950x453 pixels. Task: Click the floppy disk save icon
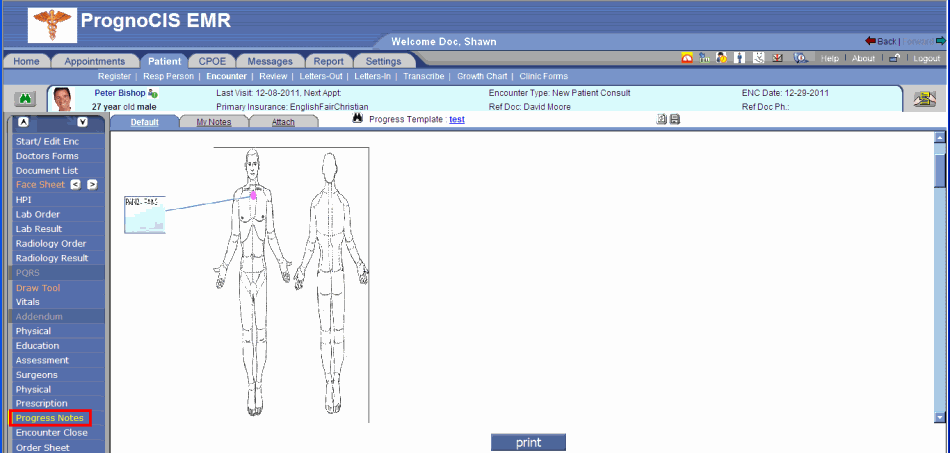pos(675,119)
